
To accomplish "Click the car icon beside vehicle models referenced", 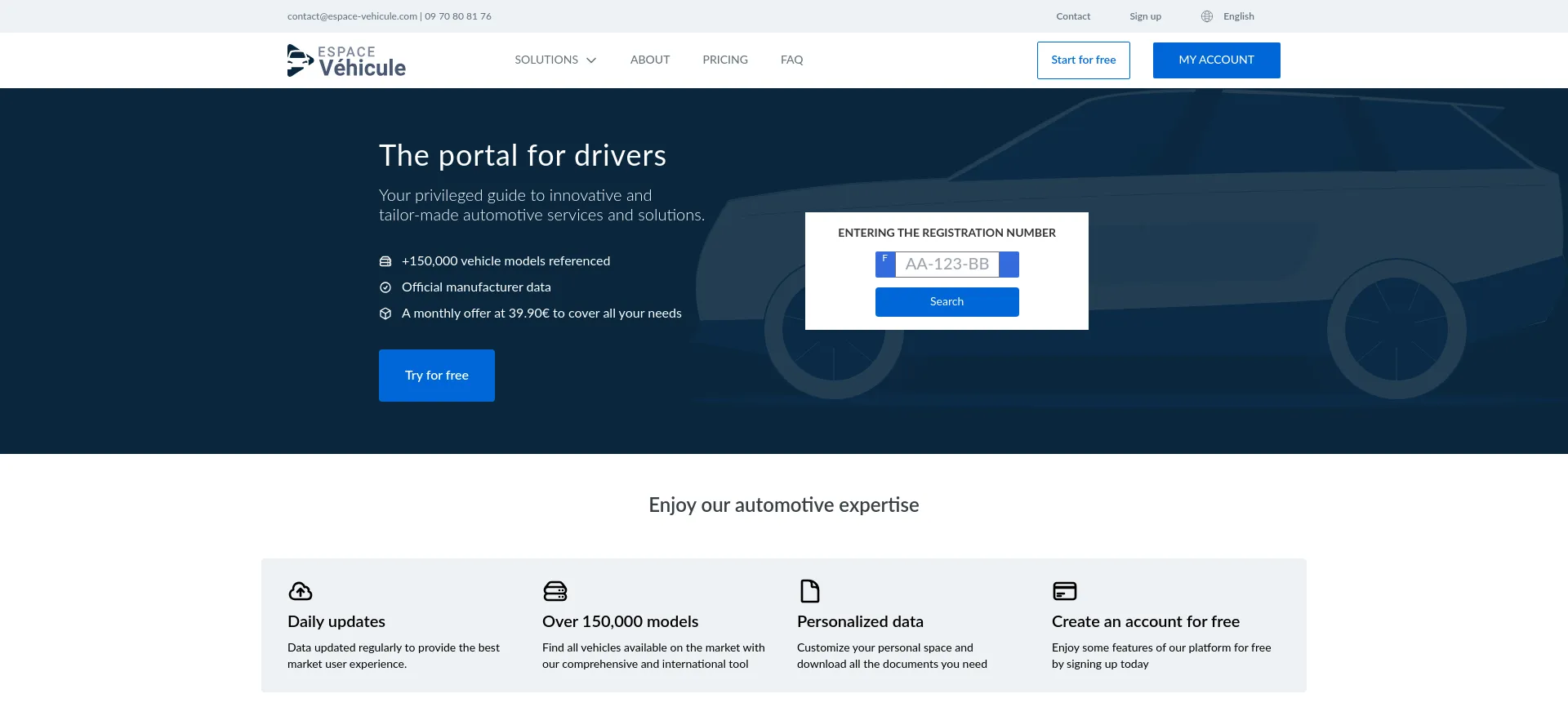I will (x=385, y=261).
